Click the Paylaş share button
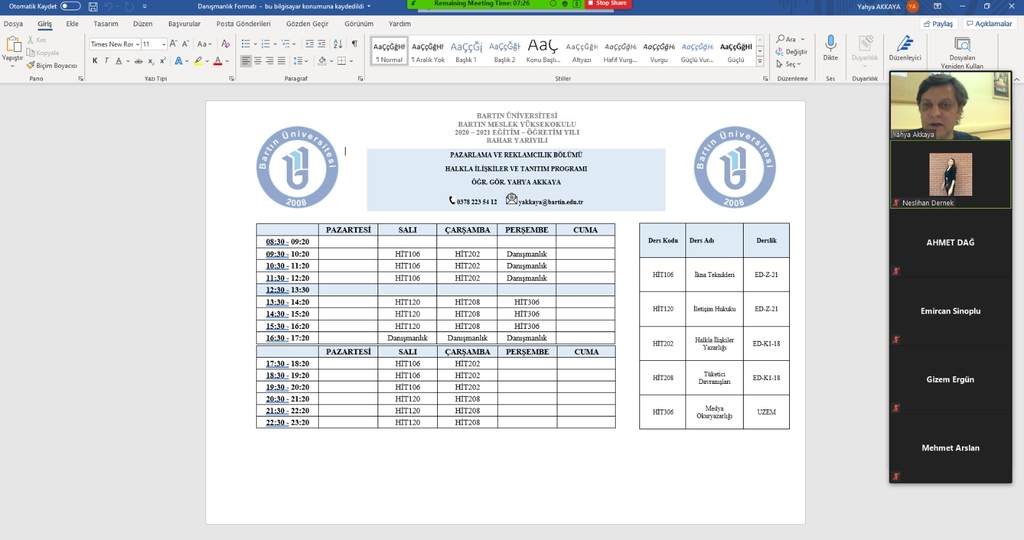 click(x=939, y=23)
